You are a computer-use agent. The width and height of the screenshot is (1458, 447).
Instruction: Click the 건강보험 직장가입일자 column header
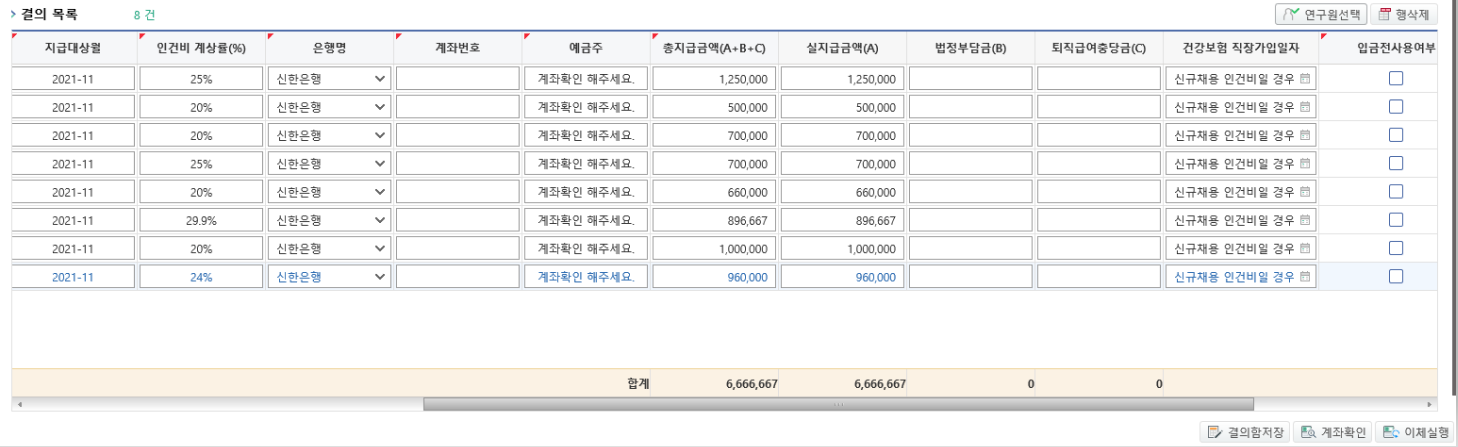pos(1240,47)
